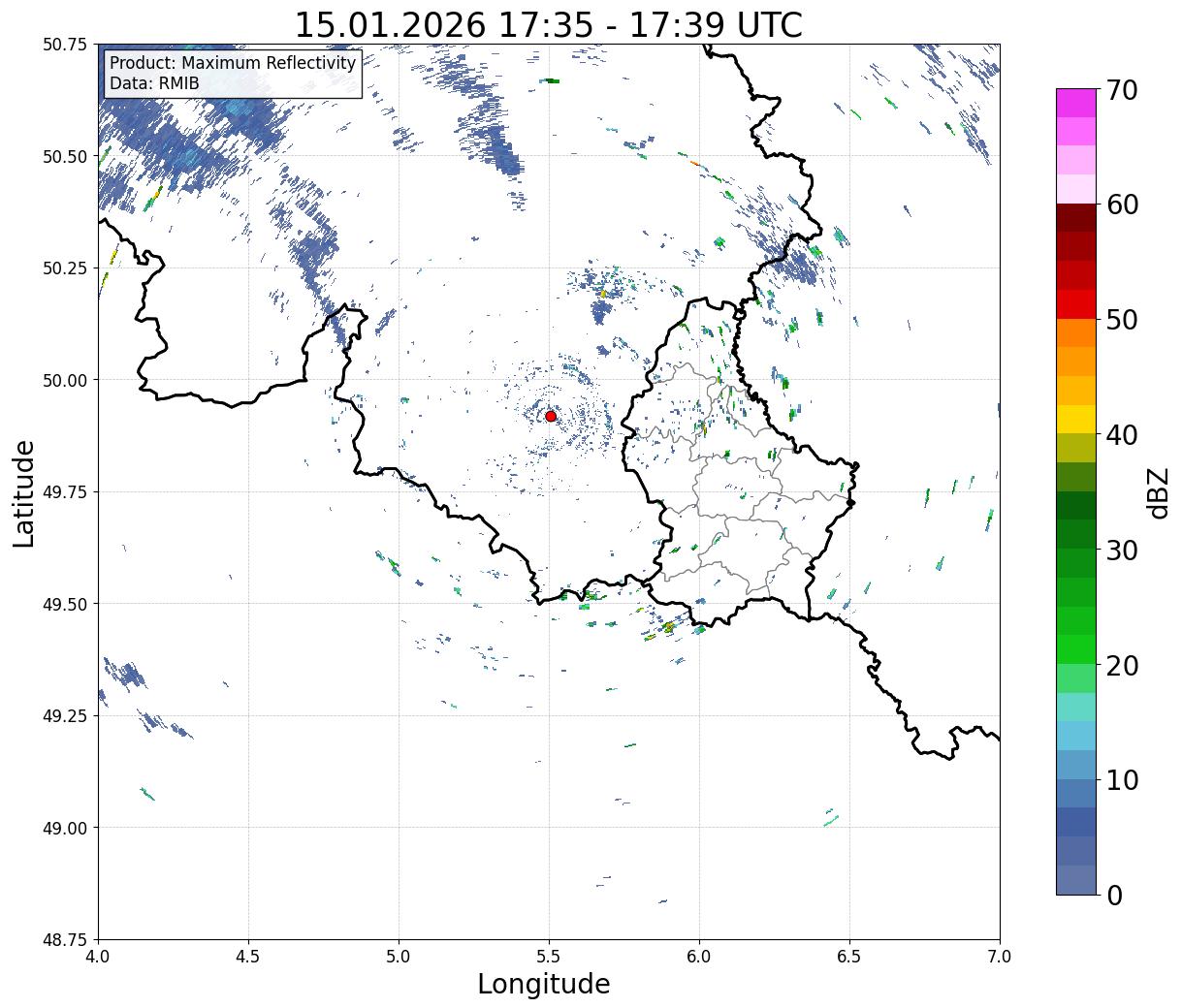Viewport: 1182px width, 1008px height.
Task: Click the colorbar tick label 30
Action: click(x=1122, y=550)
